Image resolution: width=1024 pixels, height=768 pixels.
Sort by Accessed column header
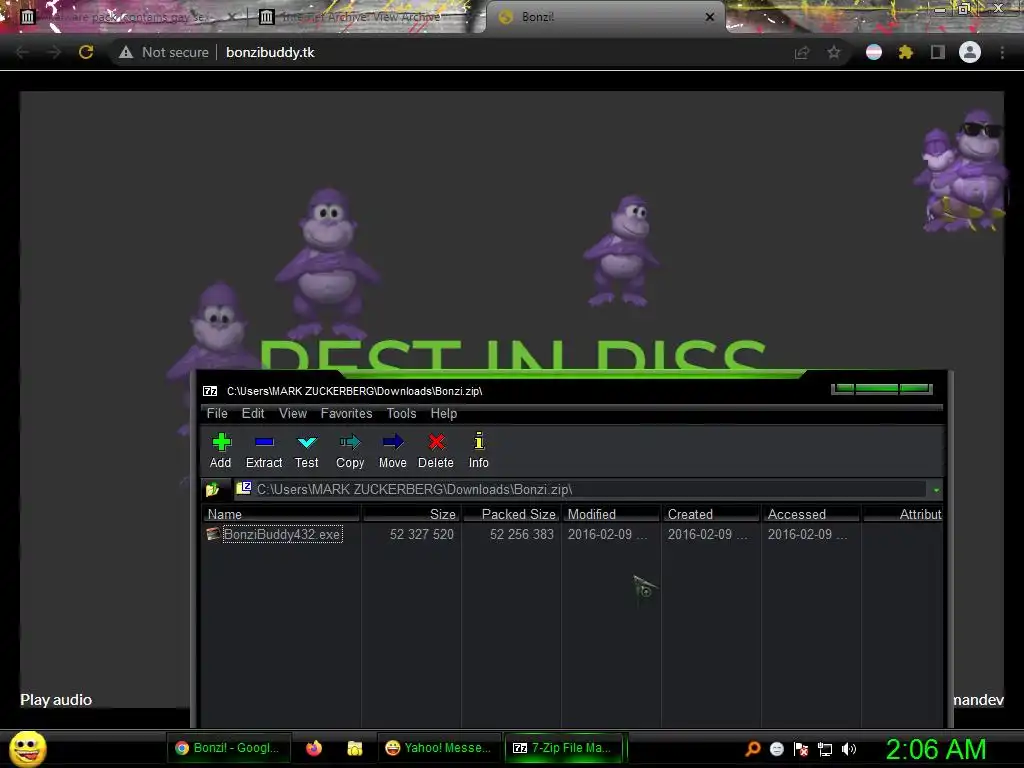point(812,514)
